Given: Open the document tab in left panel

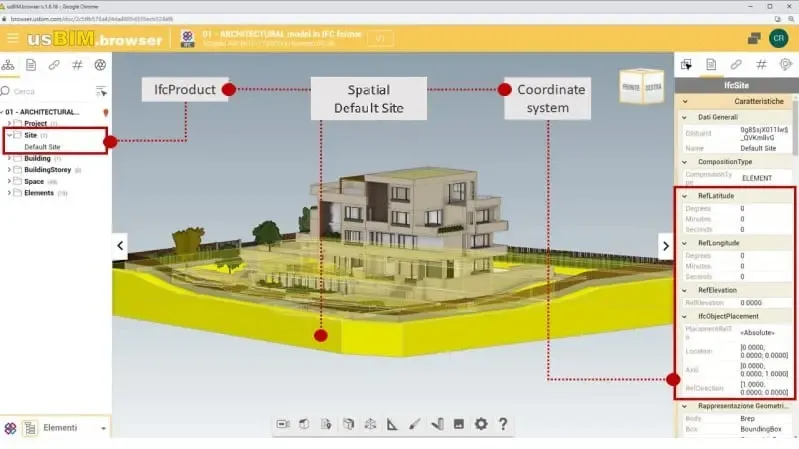Looking at the screenshot, I should [x=31, y=65].
